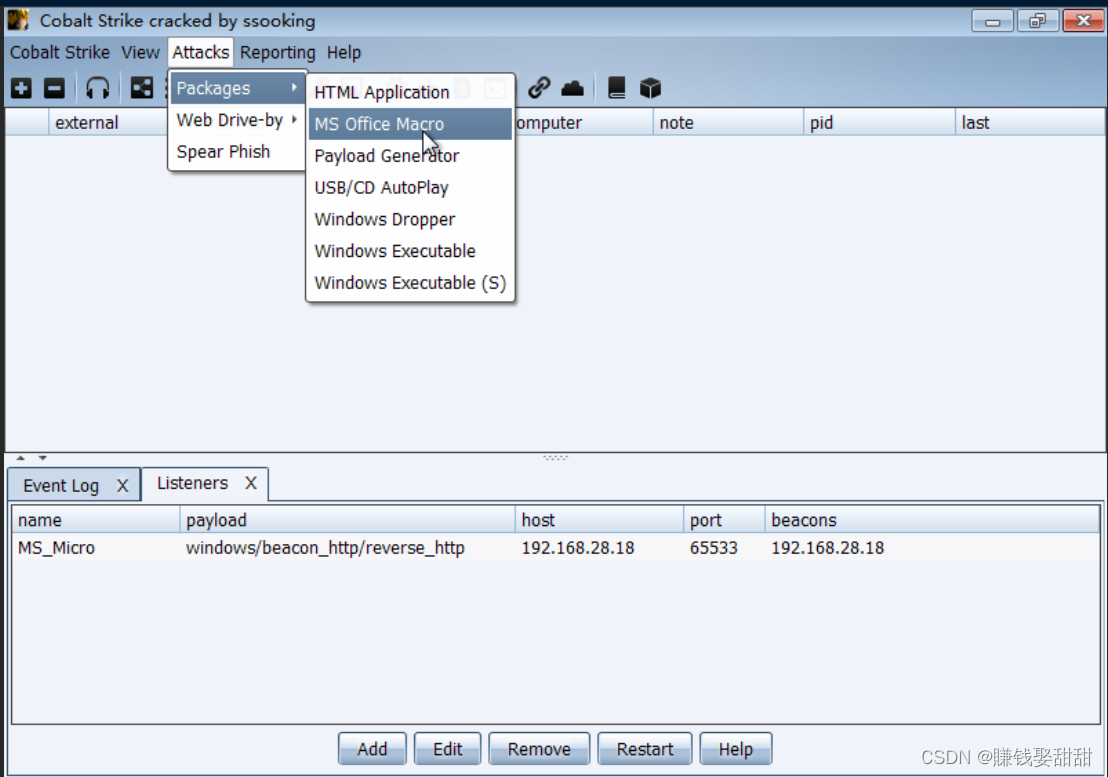This screenshot has height=777, width=1108.
Task: Sort listeners by name column
Action: point(96,520)
